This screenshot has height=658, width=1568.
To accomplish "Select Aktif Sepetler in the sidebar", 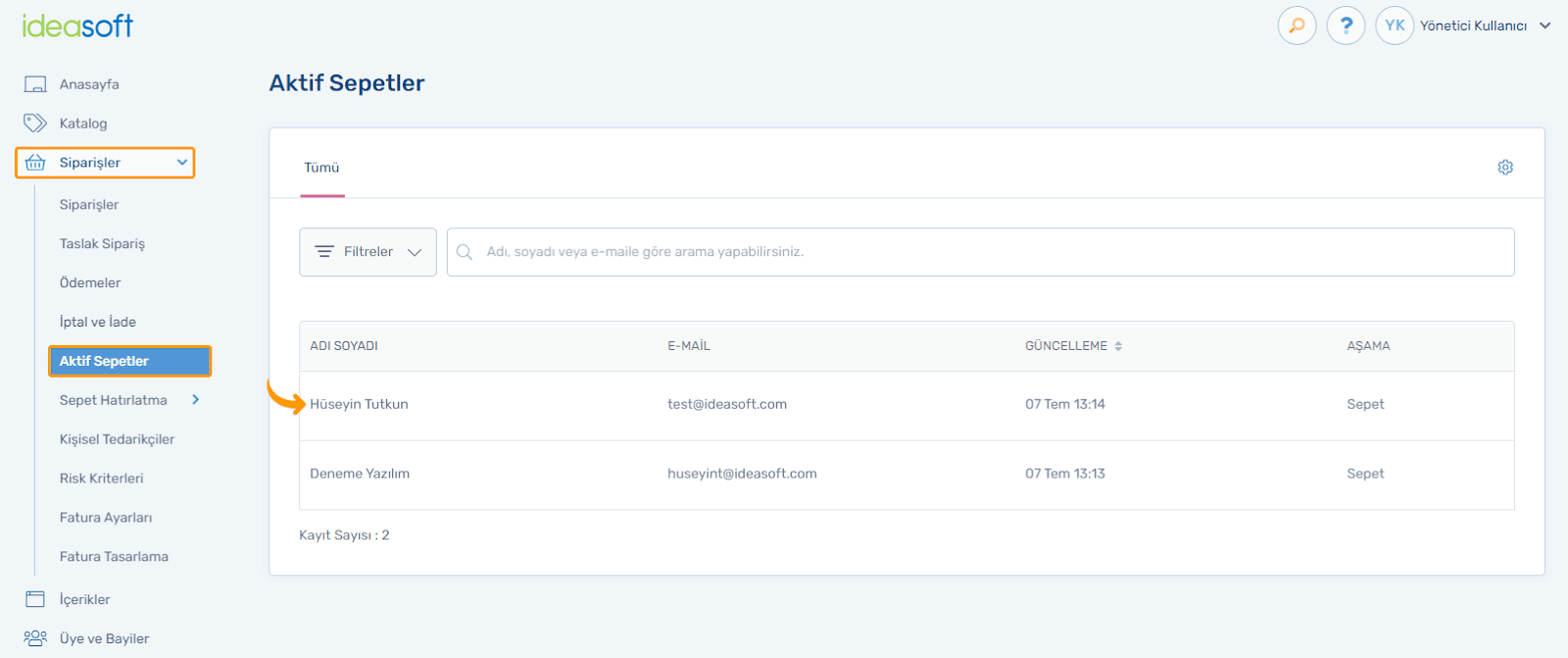I will [x=129, y=361].
